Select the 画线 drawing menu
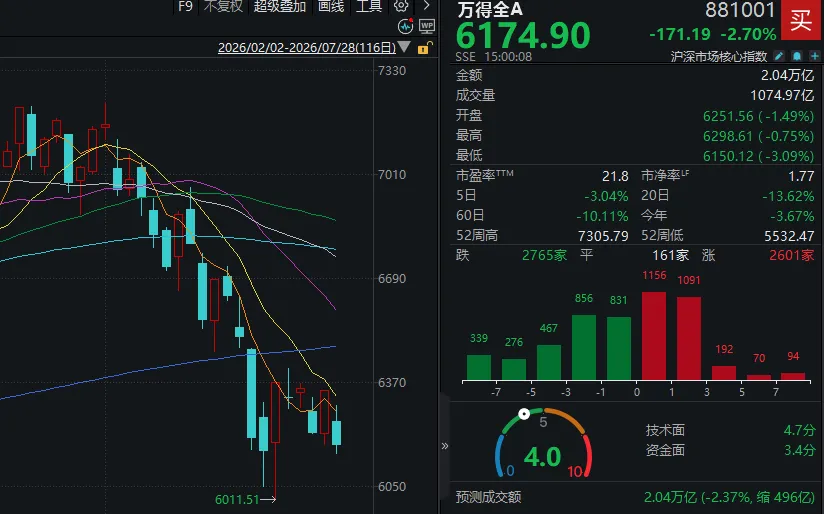The image size is (824, 514). (331, 6)
